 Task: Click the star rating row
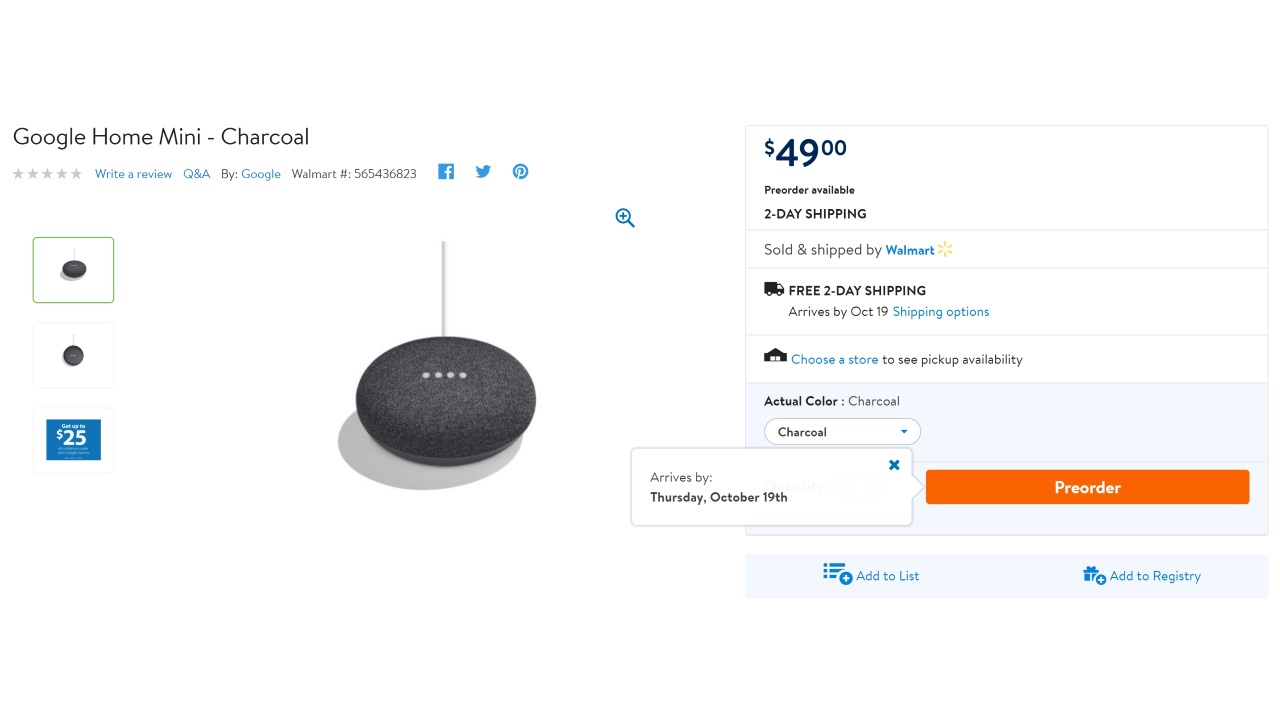pyautogui.click(x=47, y=174)
